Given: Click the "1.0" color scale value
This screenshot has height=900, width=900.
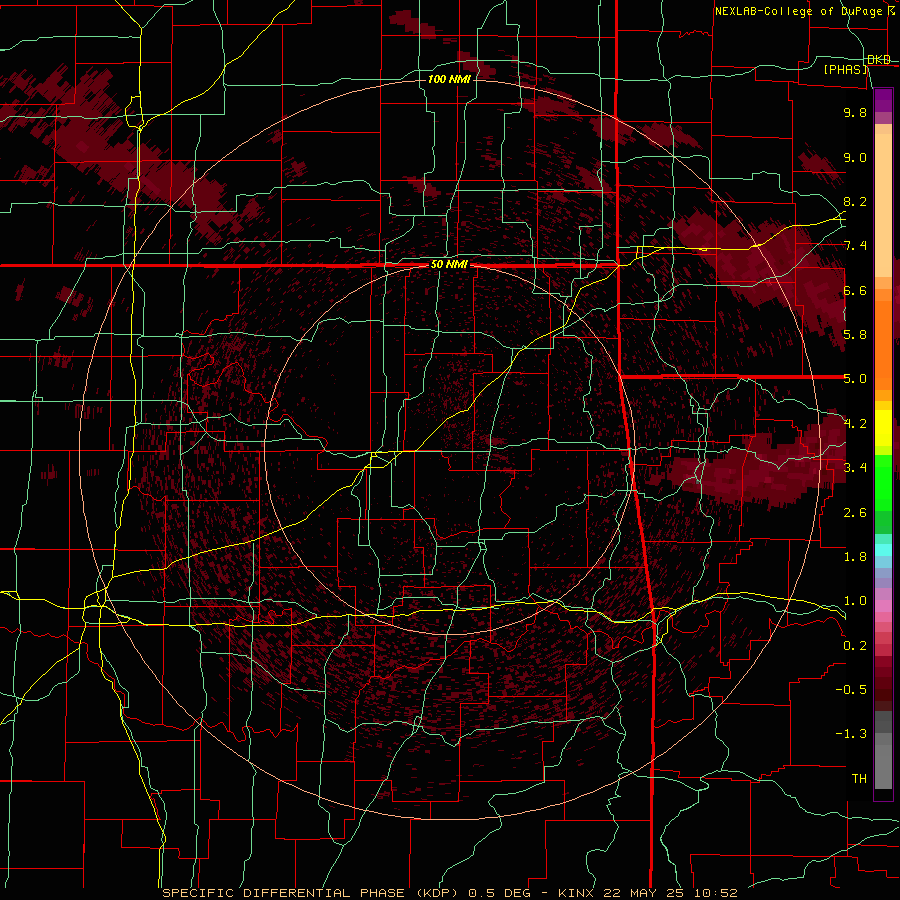Looking at the screenshot, I should pyautogui.click(x=855, y=601).
